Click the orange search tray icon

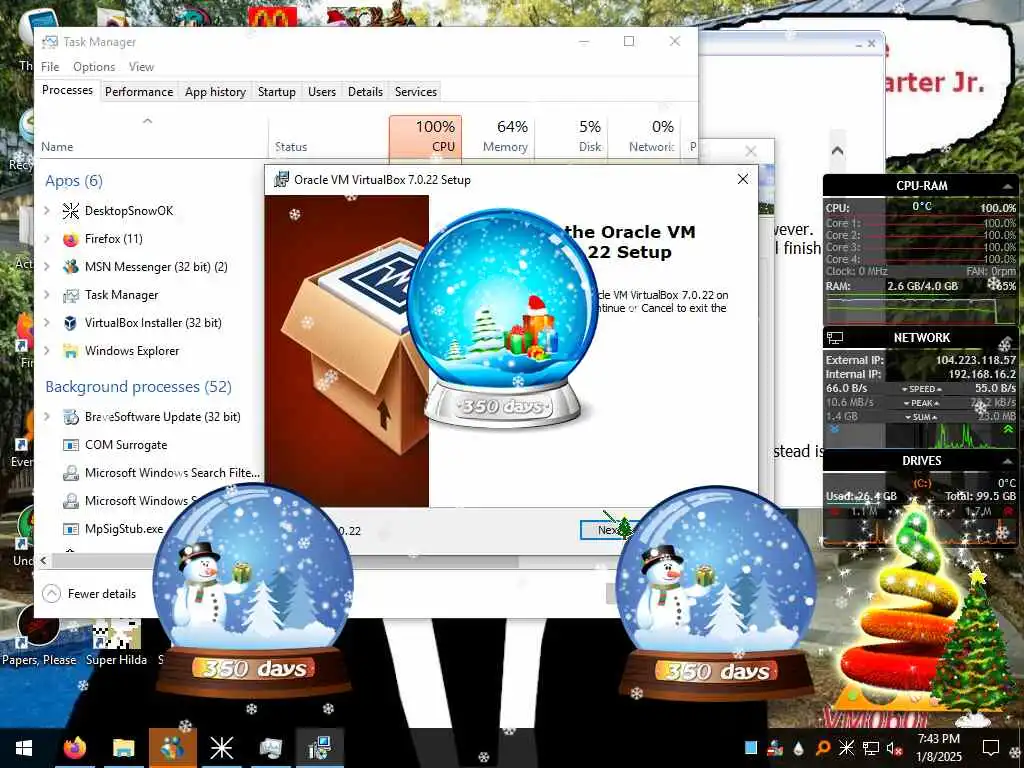pyautogui.click(x=823, y=748)
